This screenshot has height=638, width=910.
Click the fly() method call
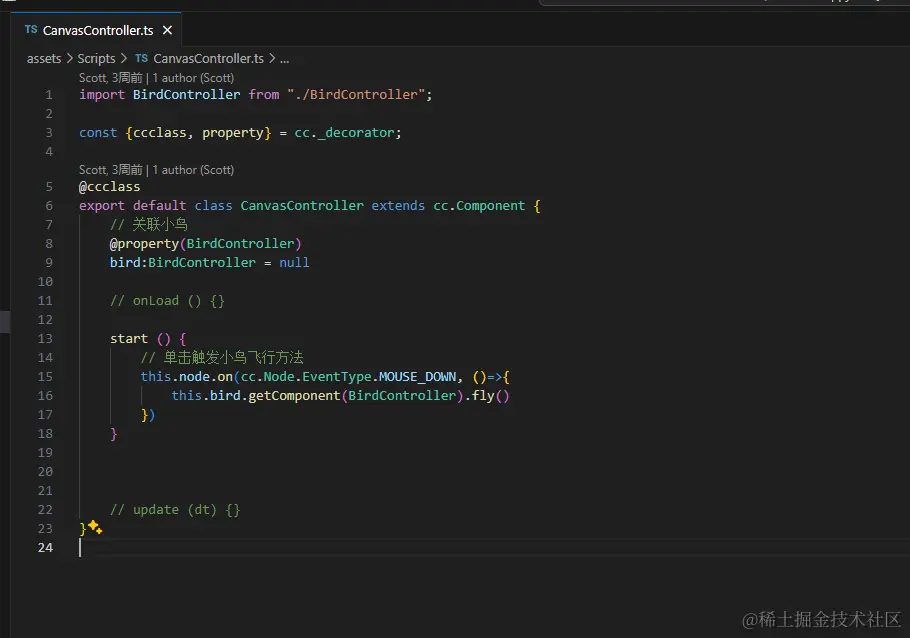click(490, 396)
